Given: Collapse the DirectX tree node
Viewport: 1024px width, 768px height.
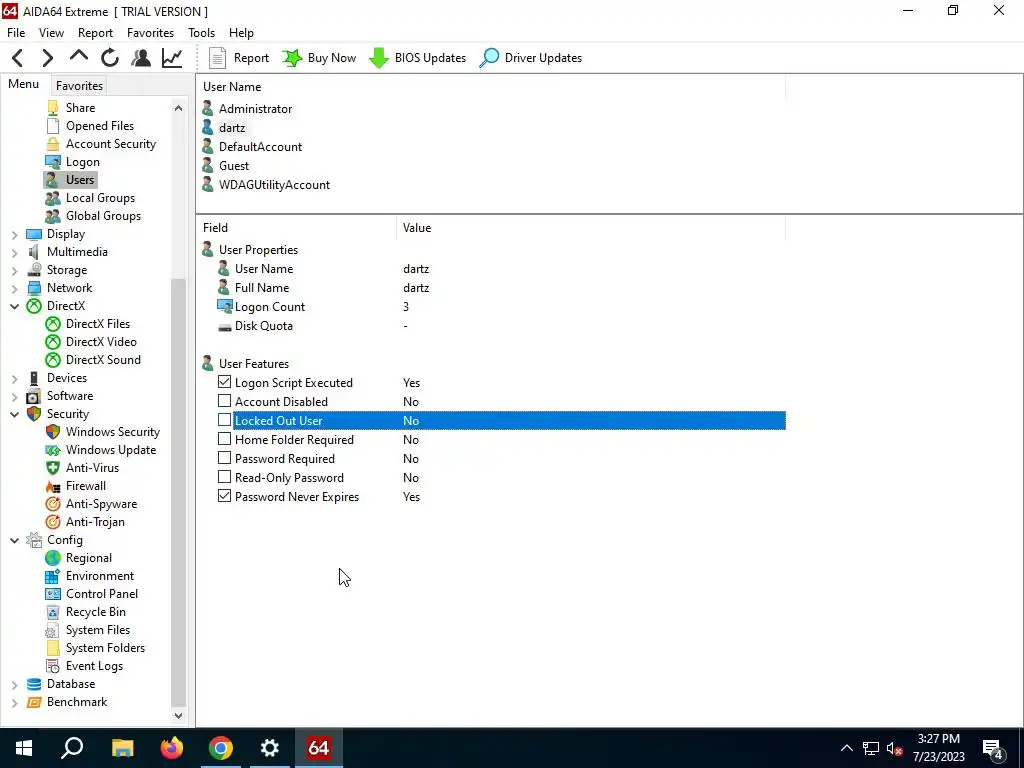Looking at the screenshot, I should 14,306.
